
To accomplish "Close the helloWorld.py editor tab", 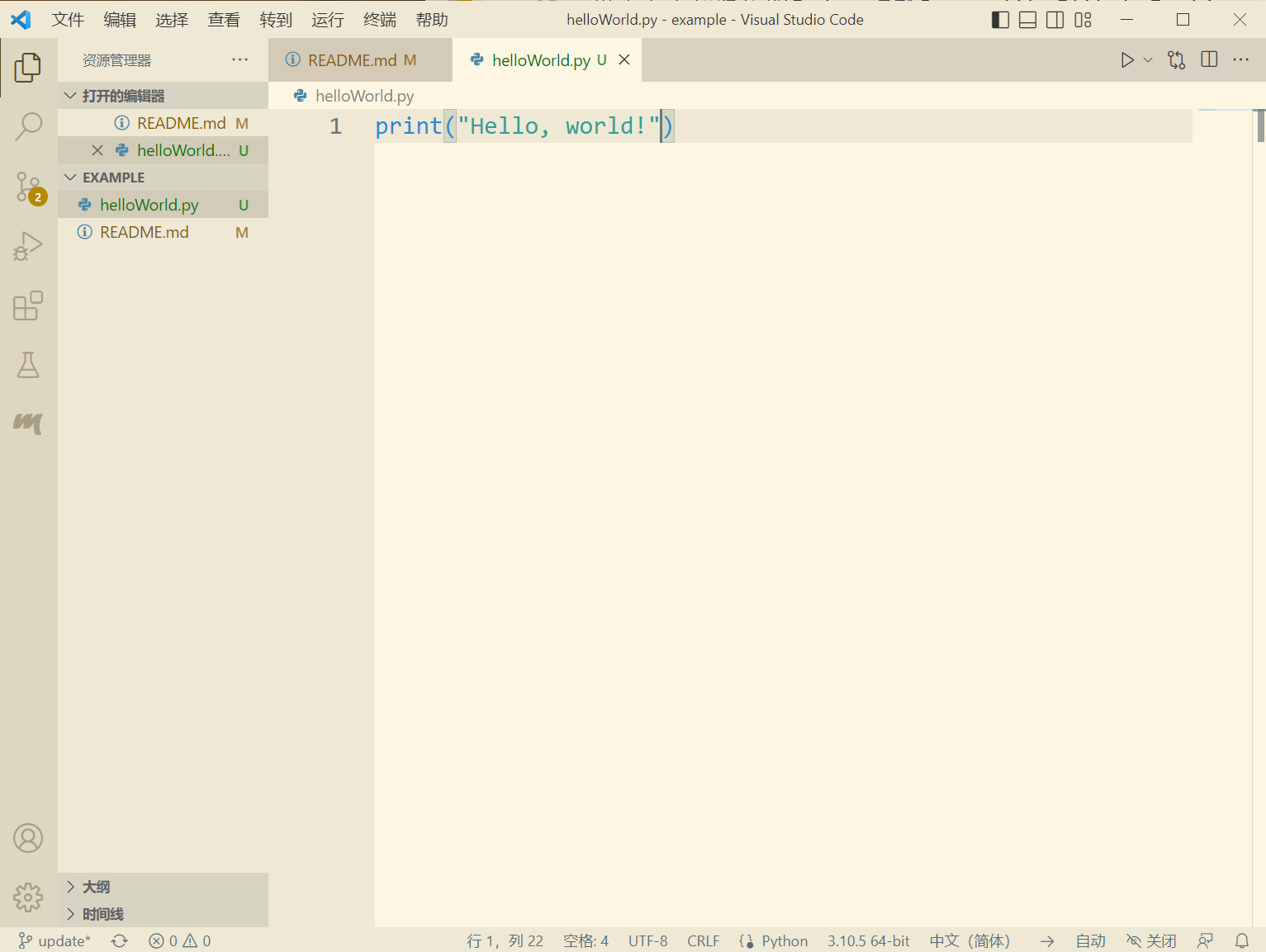I will pos(624,59).
